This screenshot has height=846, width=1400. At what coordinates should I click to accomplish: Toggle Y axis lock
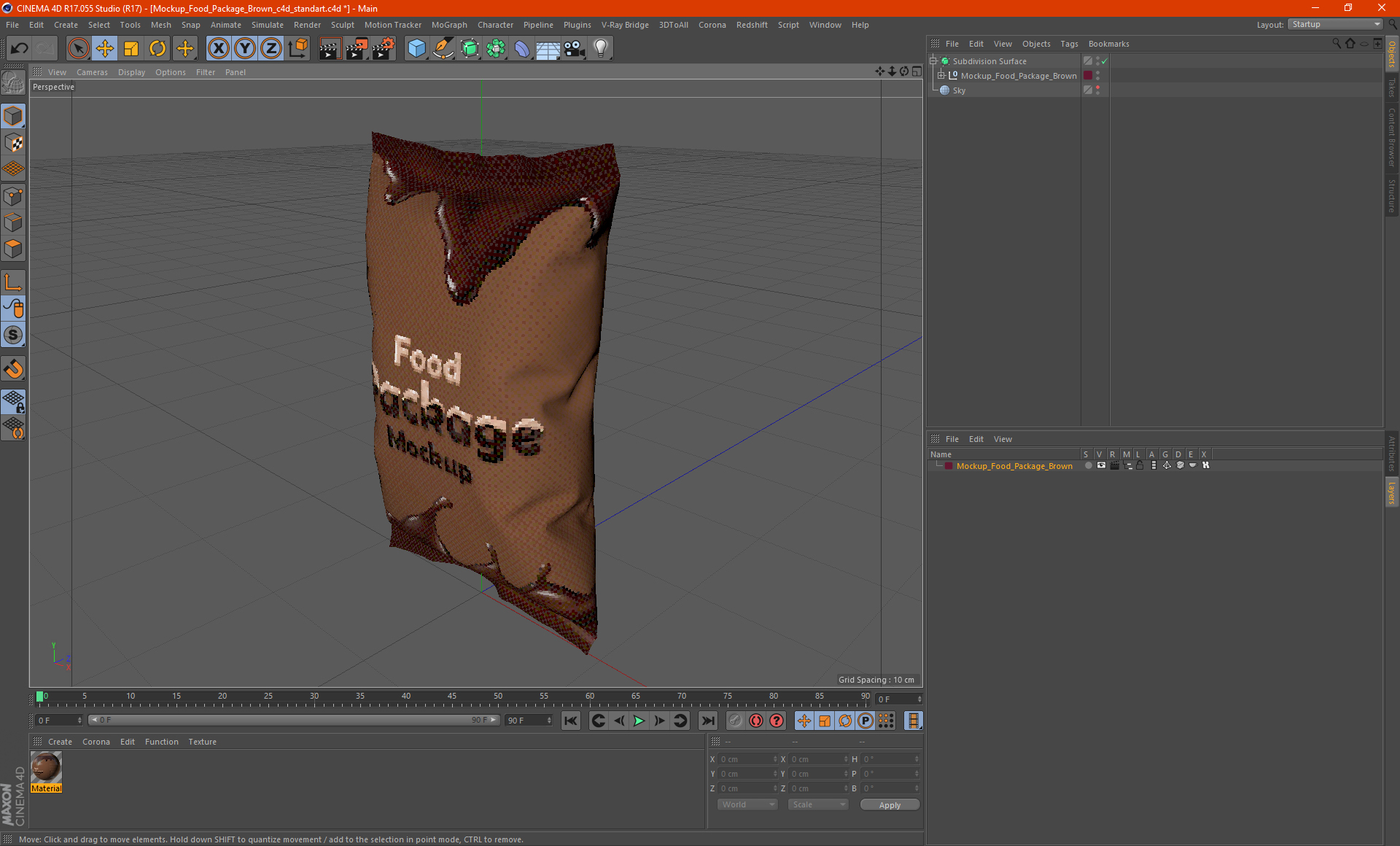pyautogui.click(x=245, y=49)
